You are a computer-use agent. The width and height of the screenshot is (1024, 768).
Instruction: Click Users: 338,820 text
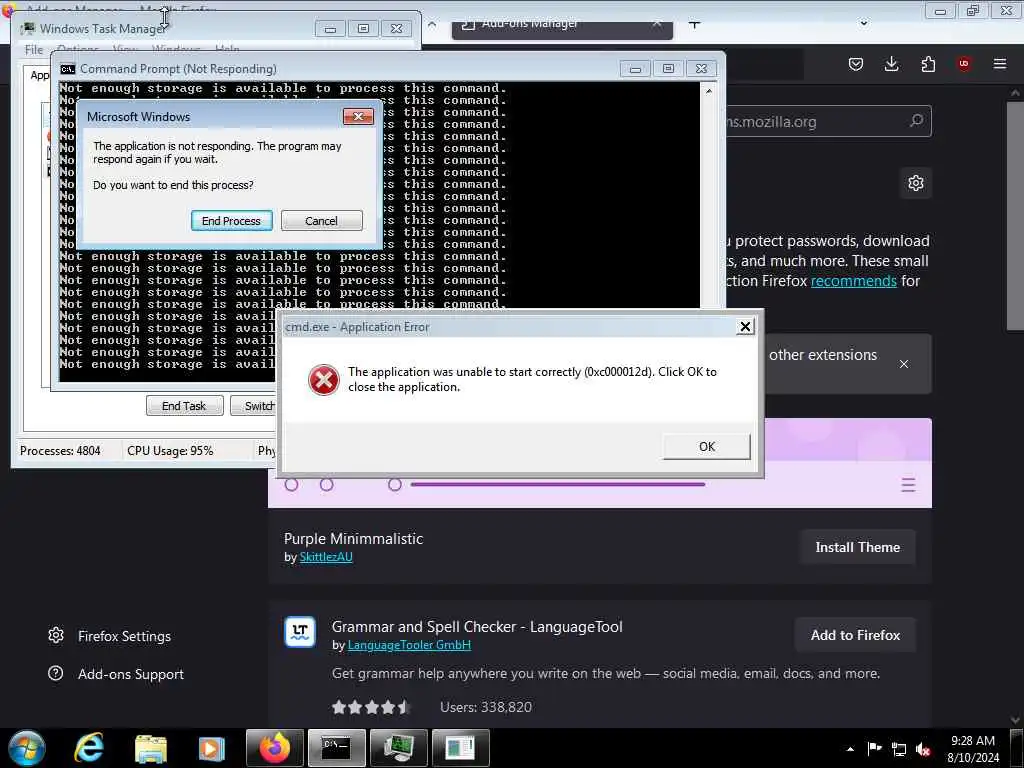tap(486, 707)
